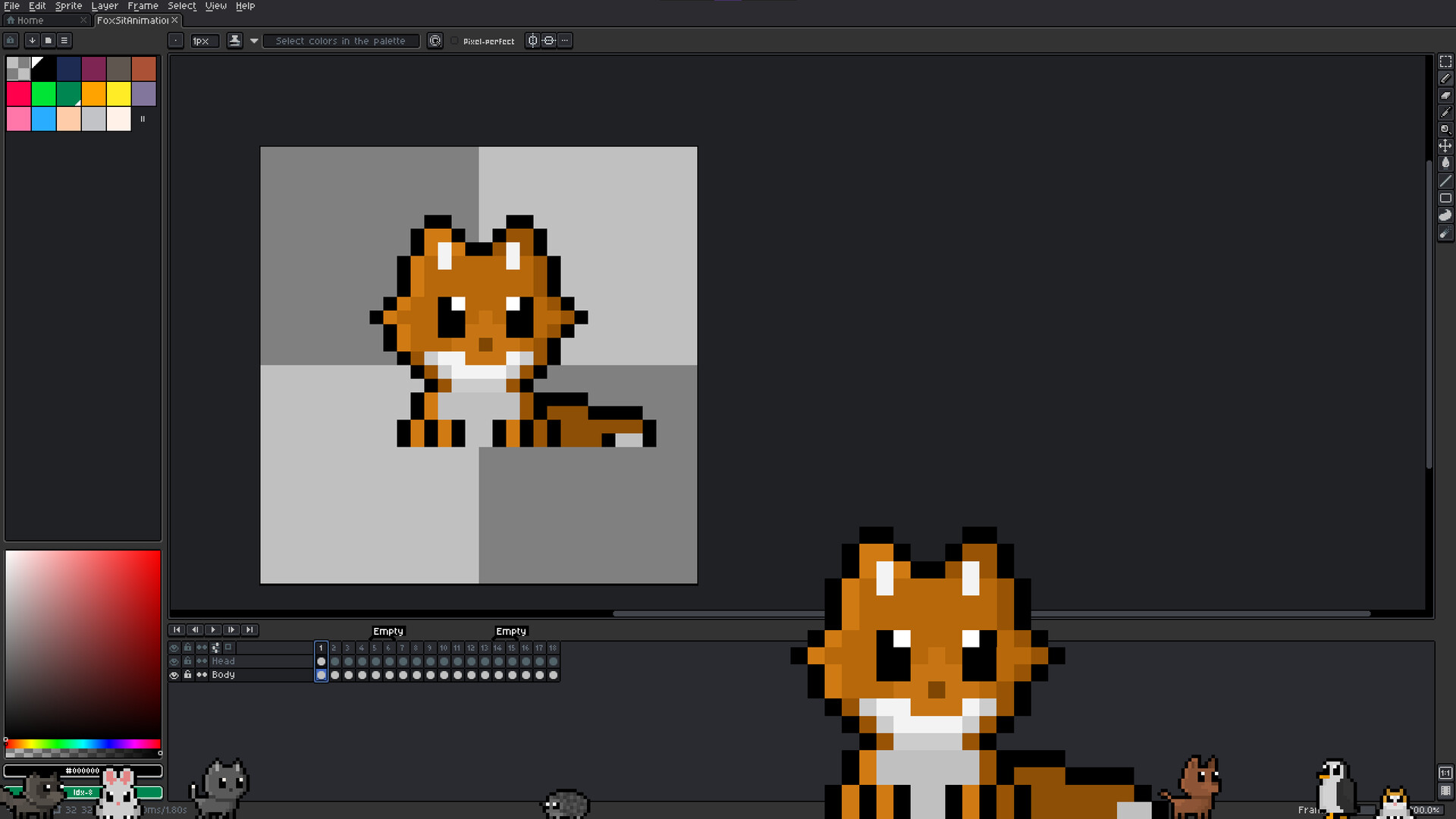Lock the Body layer
This screenshot has height=819, width=1456.
point(187,675)
